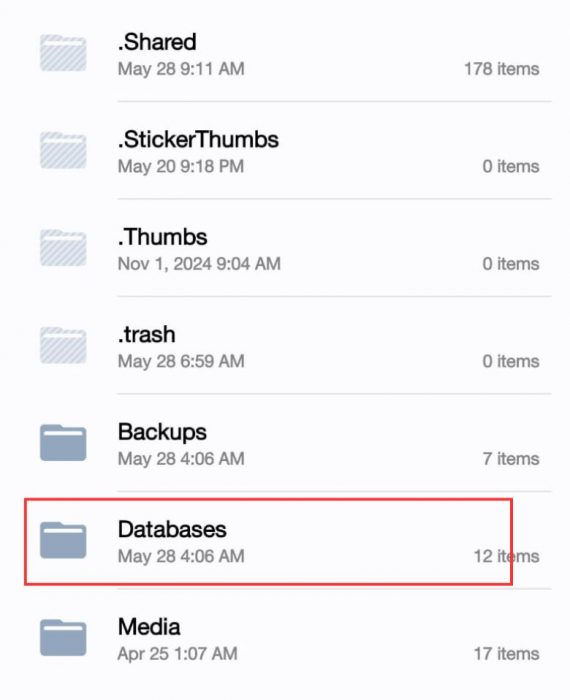Tap the .trash folder name
The image size is (570, 700).
[x=146, y=334]
